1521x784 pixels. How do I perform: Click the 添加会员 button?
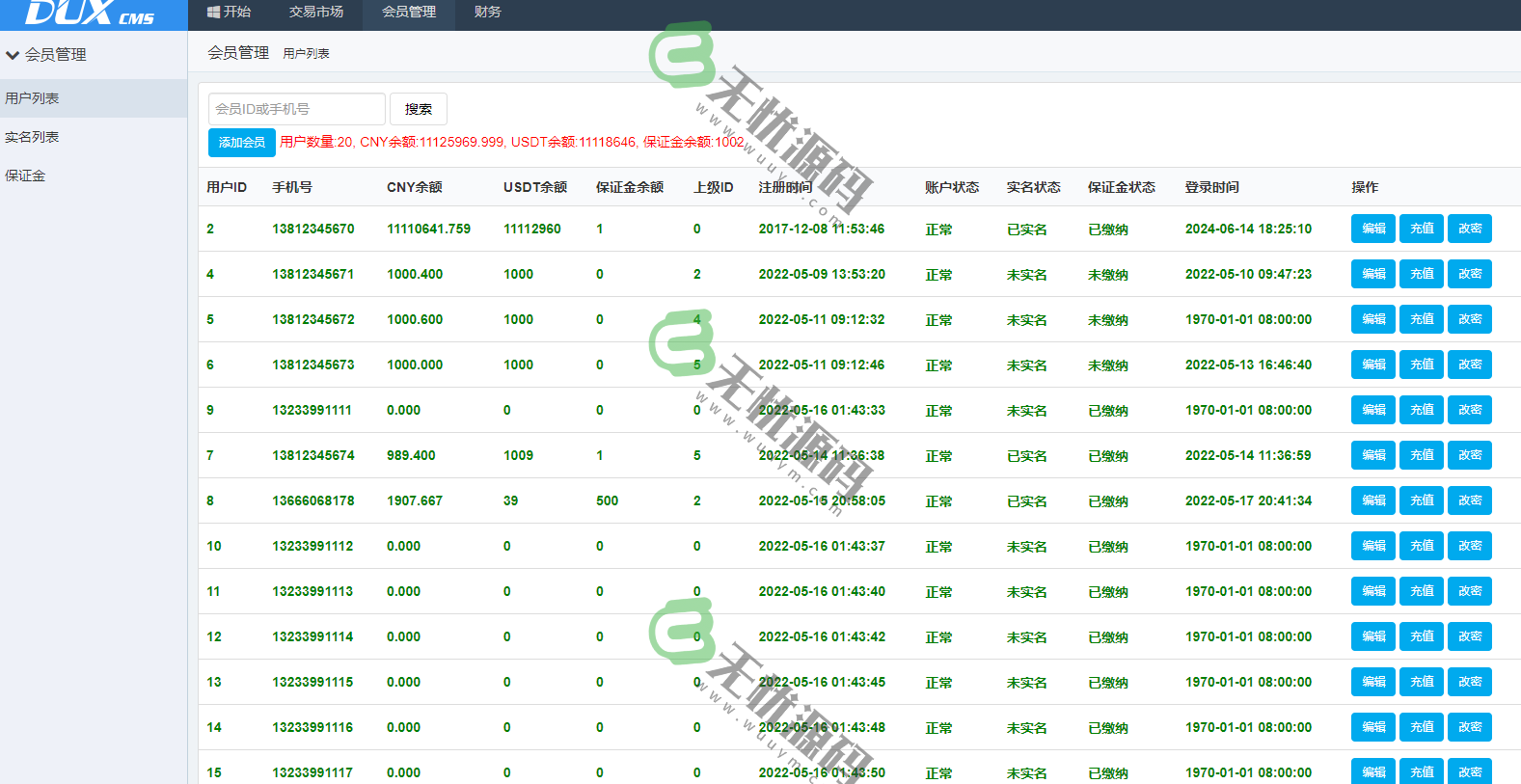(x=242, y=143)
